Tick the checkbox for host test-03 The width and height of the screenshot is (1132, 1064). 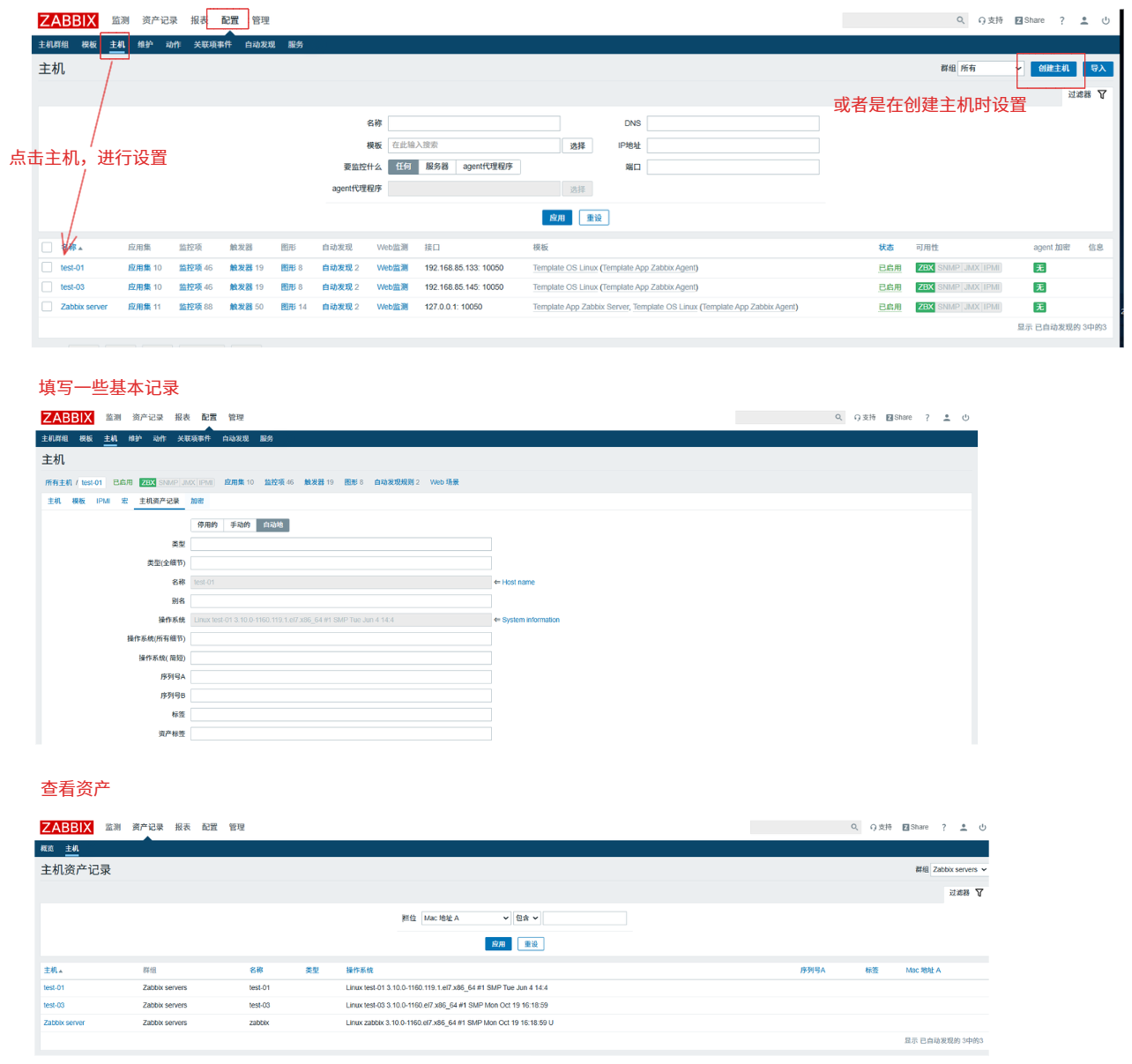[47, 286]
